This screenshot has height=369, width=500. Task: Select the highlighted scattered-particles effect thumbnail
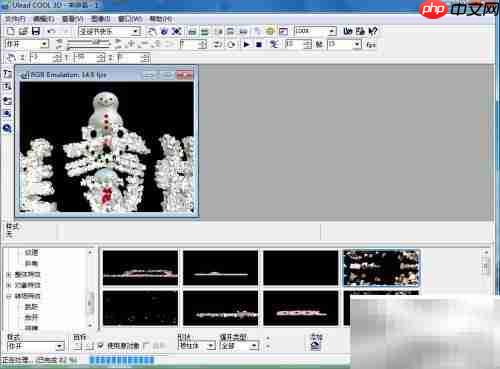coord(381,268)
